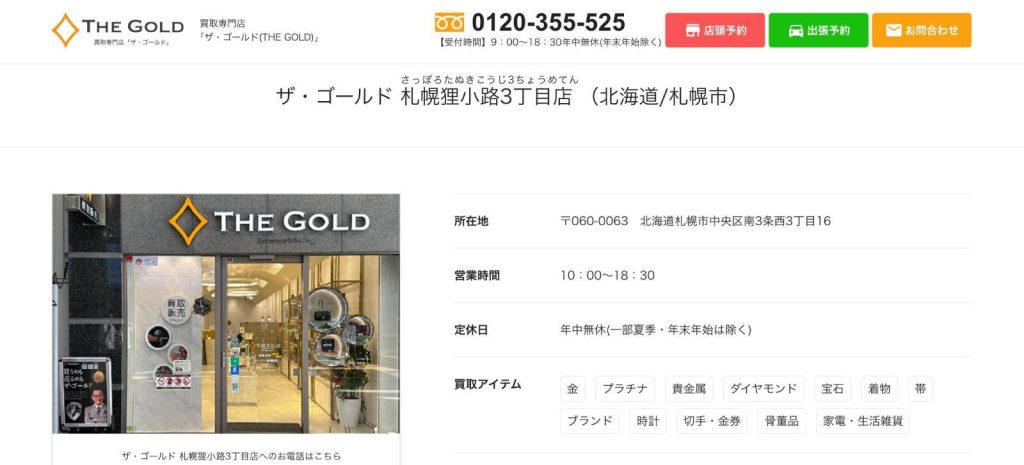Open the お問合わせ contact button
Screen dimensions: 1024x465
click(921, 30)
